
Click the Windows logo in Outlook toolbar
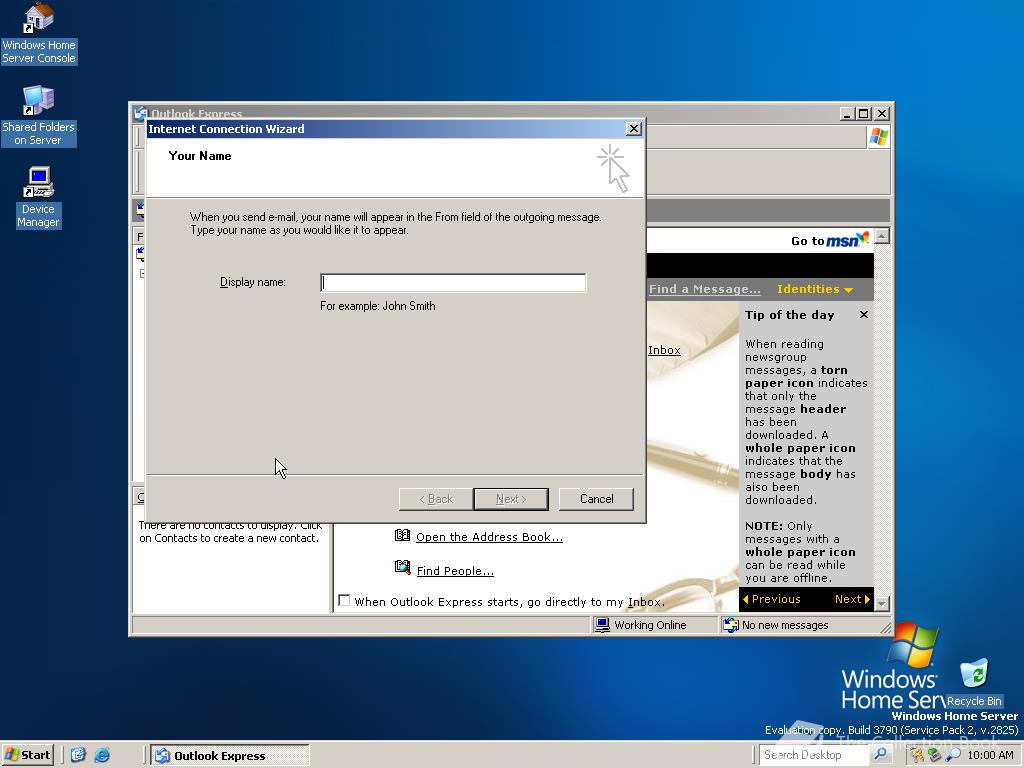pyautogui.click(x=878, y=137)
